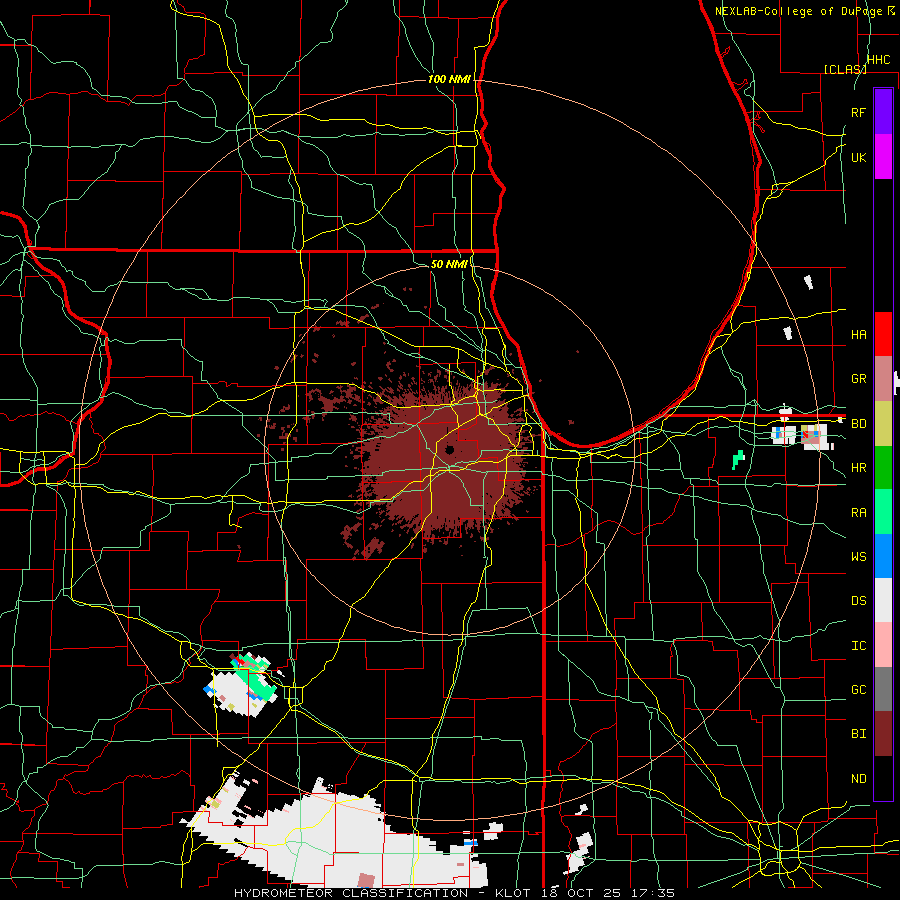
Task: Click the "ND" legend label
Action: 859,778
